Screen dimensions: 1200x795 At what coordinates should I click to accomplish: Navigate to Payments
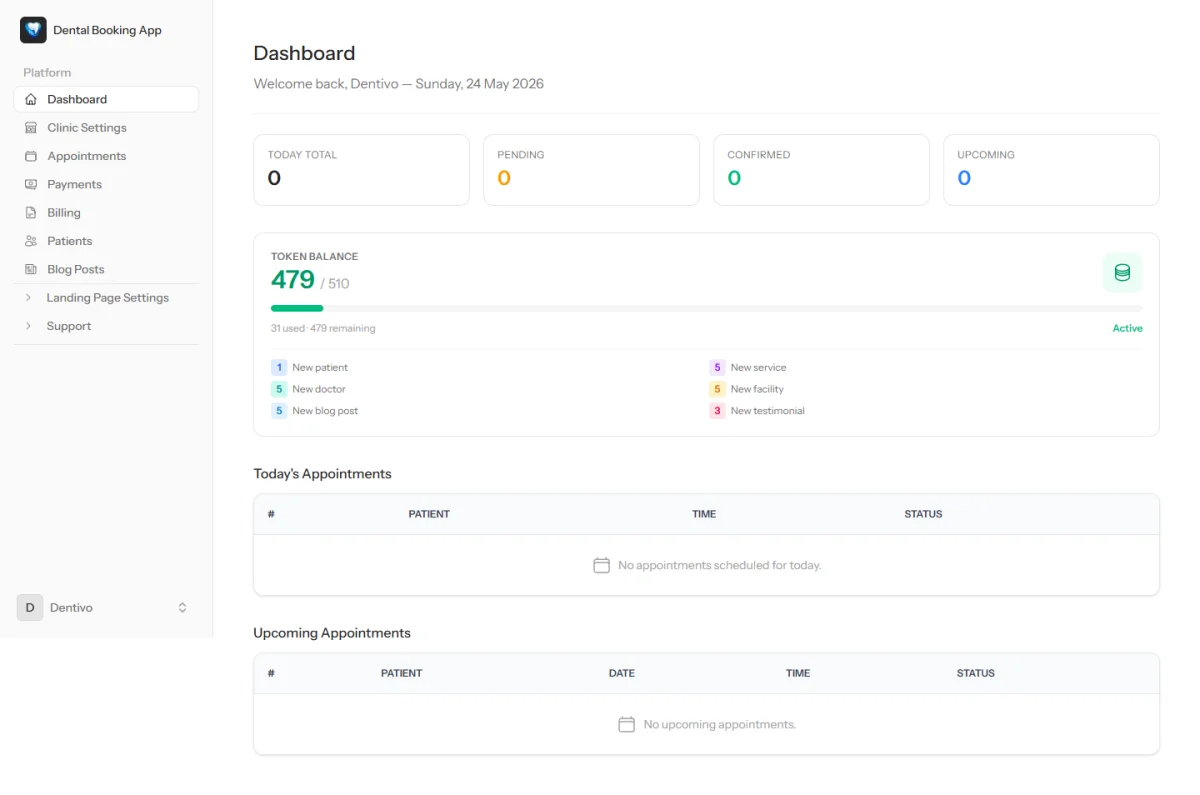tap(106, 184)
